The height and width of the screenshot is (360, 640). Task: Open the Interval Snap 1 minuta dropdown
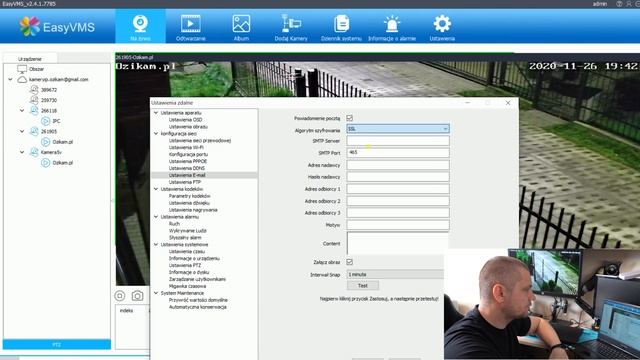tap(395, 274)
